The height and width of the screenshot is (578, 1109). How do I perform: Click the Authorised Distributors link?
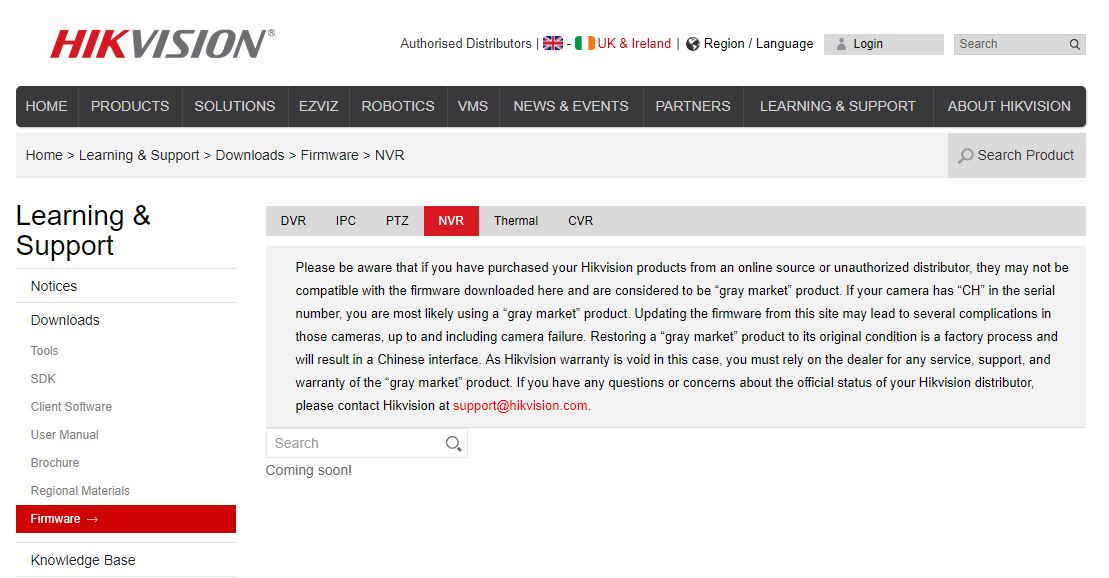pos(466,44)
